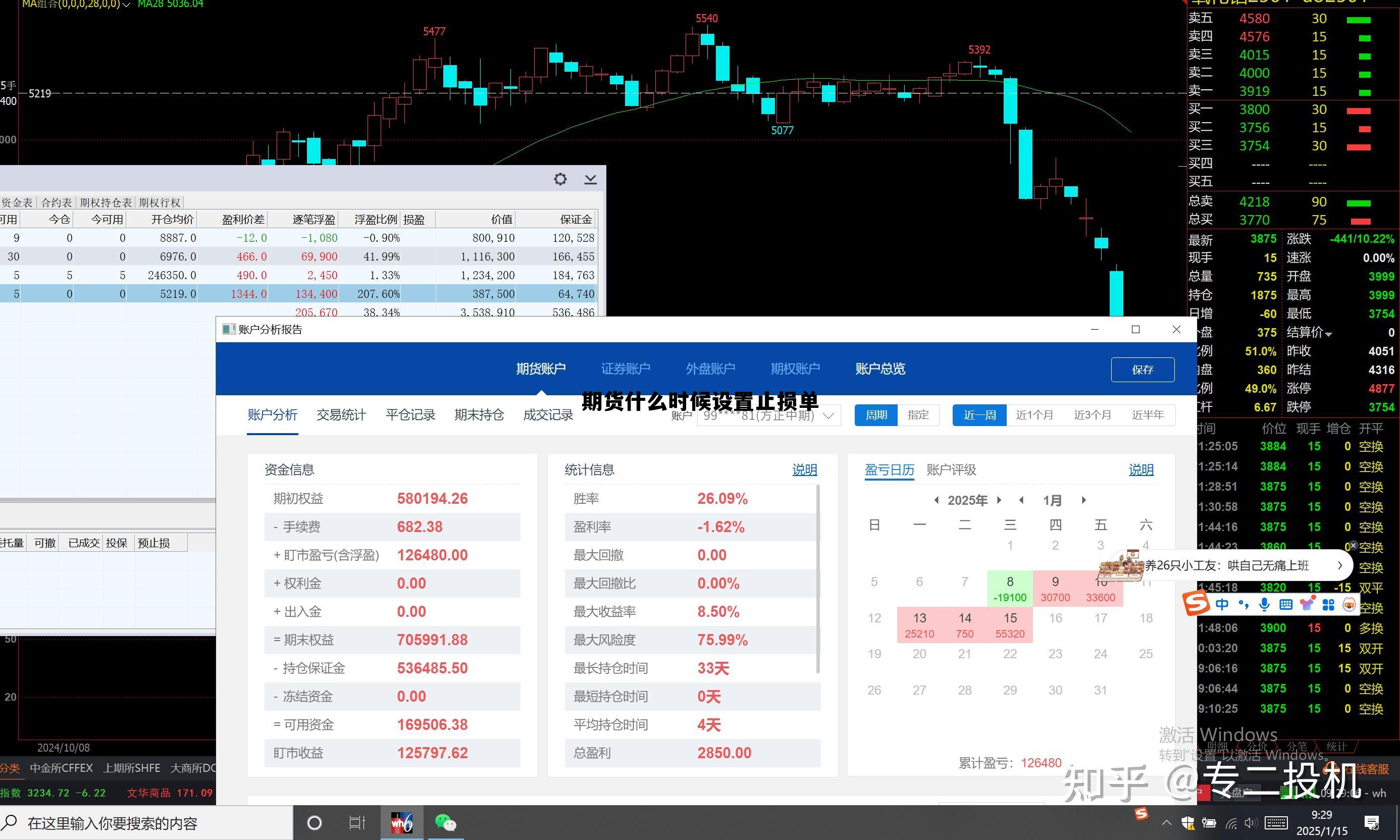Switch to the wh6 trading app in taskbar
Screen dimensions: 1400x840
pyautogui.click(x=401, y=822)
